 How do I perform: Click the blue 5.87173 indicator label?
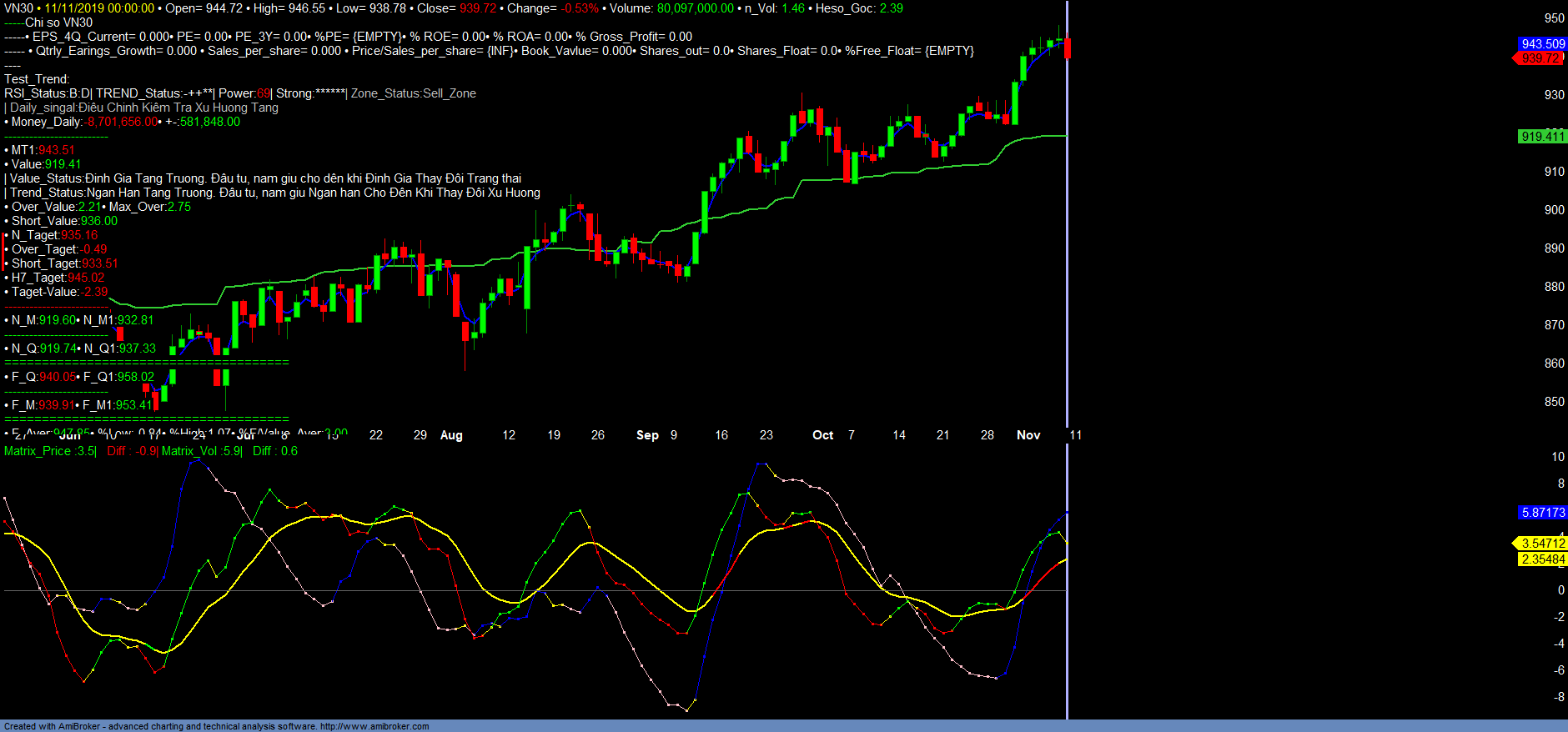(x=1541, y=513)
